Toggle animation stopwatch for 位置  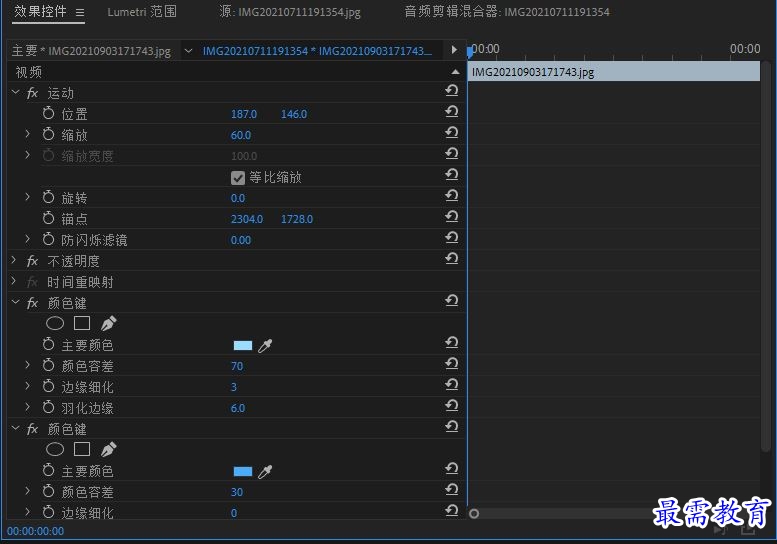(x=49, y=113)
